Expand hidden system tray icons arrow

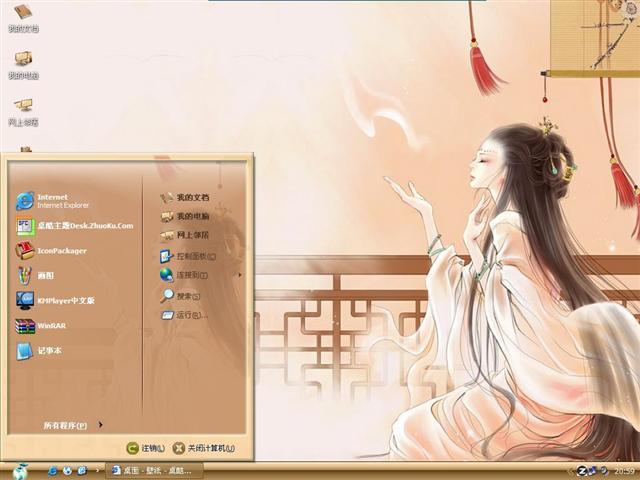pyautogui.click(x=571, y=471)
